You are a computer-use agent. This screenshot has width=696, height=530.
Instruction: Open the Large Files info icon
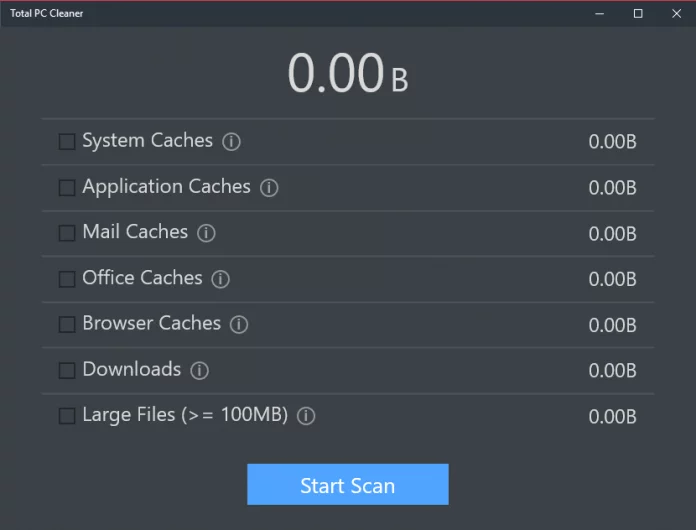tap(306, 416)
